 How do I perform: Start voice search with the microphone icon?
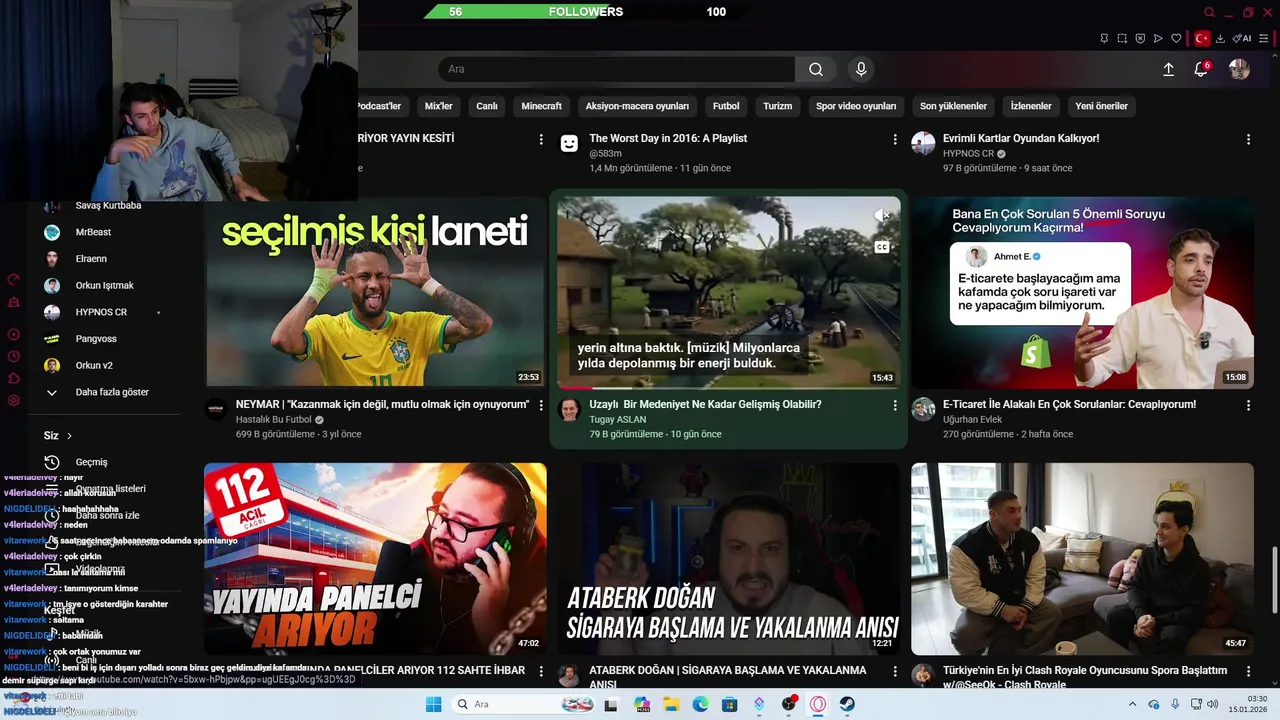coord(861,69)
